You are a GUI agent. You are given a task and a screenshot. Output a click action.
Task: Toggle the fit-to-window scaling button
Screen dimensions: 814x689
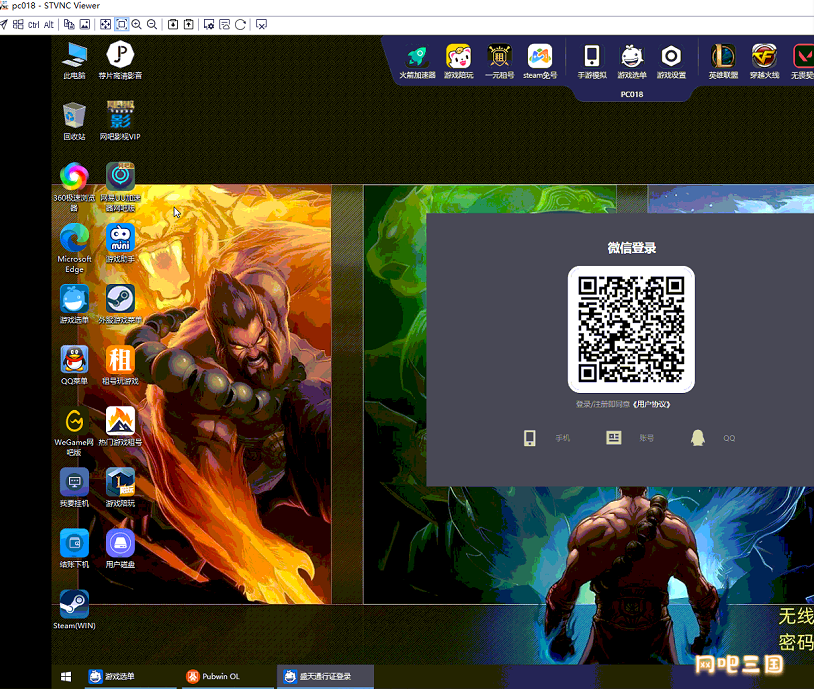[x=121, y=24]
